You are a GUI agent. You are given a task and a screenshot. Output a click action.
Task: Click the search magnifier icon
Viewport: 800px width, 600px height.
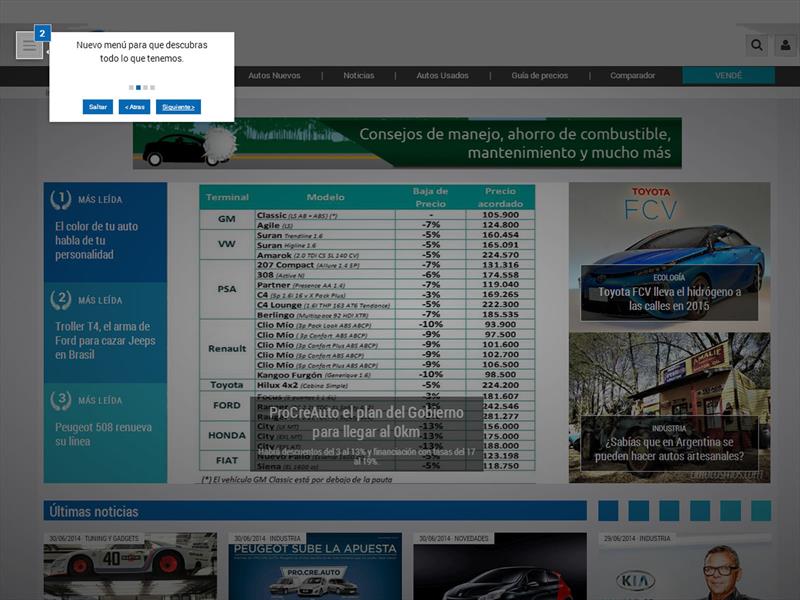757,46
